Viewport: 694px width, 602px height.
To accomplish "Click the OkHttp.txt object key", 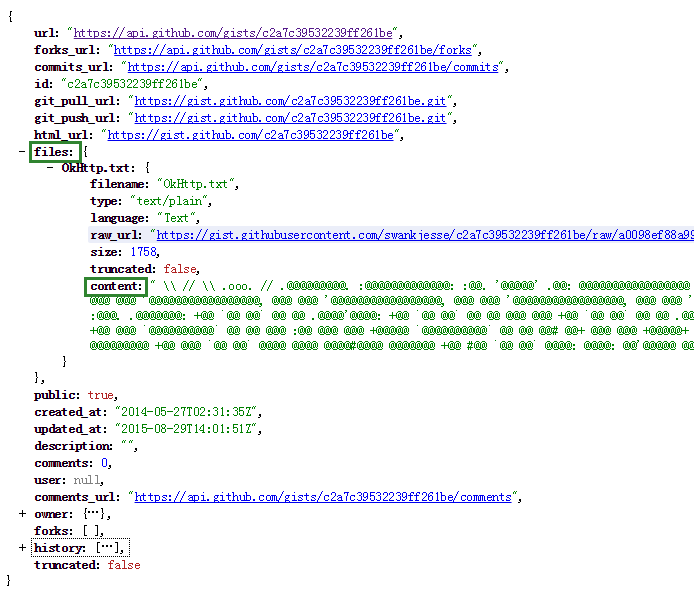I will click(98, 168).
